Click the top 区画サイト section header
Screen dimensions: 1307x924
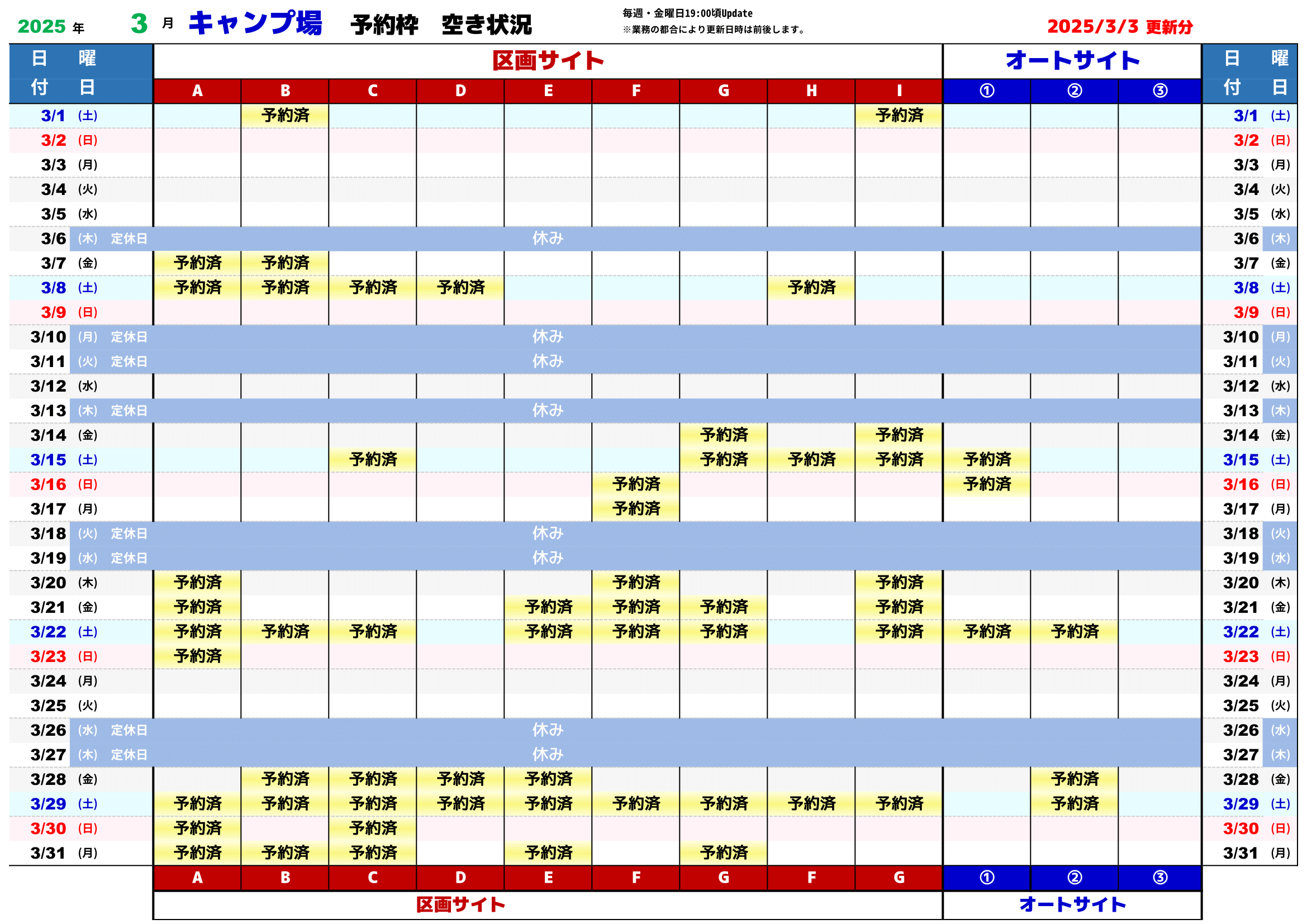(548, 61)
